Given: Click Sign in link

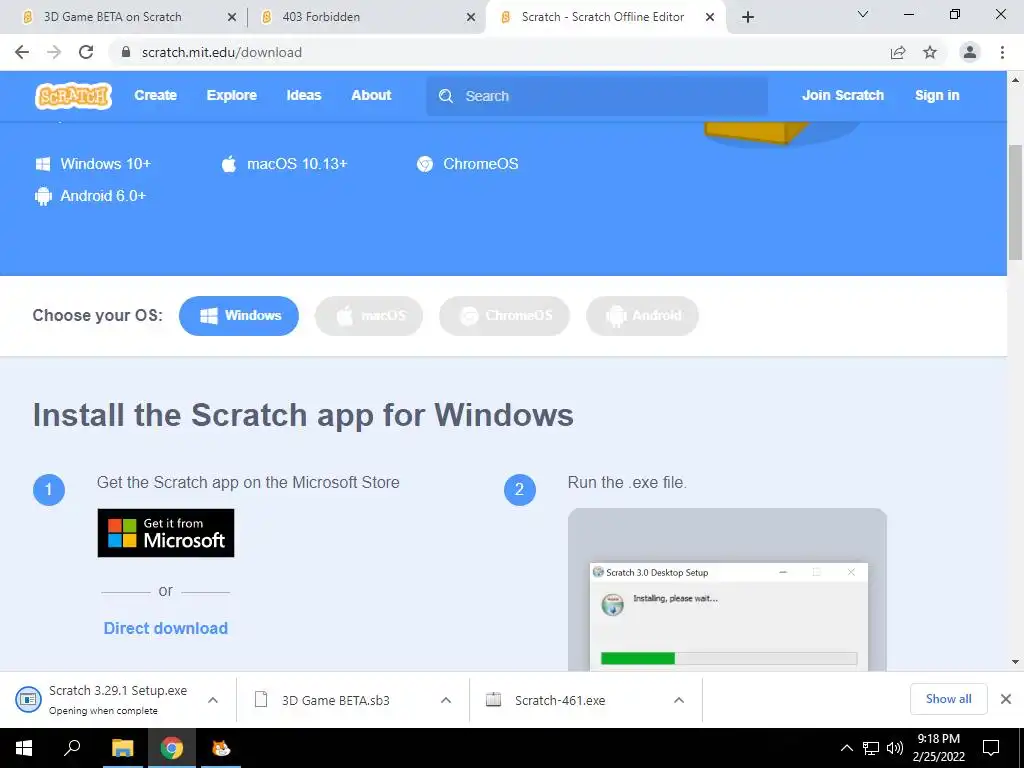Looking at the screenshot, I should coord(937,95).
